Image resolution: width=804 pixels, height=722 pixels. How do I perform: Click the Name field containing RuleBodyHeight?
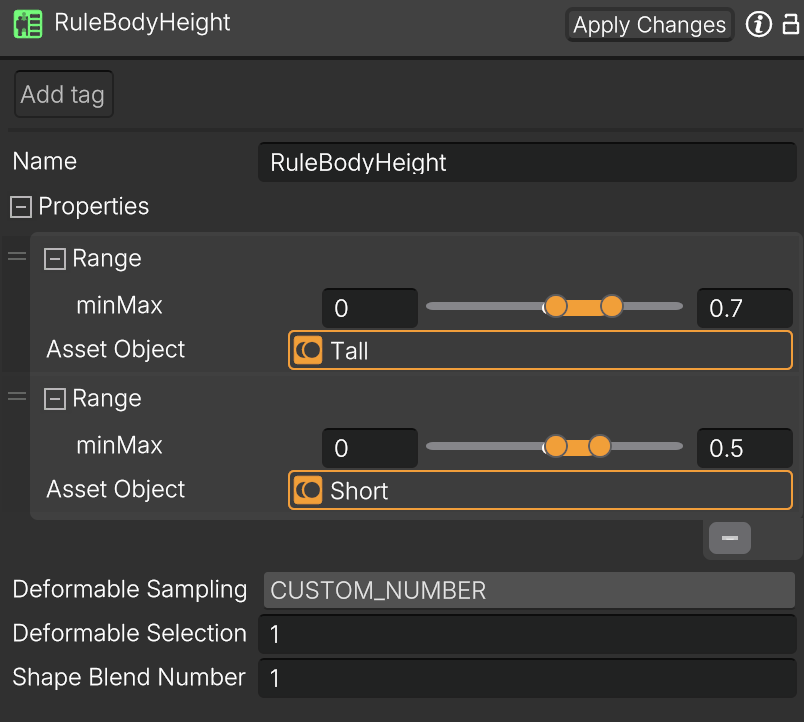[x=527, y=163]
